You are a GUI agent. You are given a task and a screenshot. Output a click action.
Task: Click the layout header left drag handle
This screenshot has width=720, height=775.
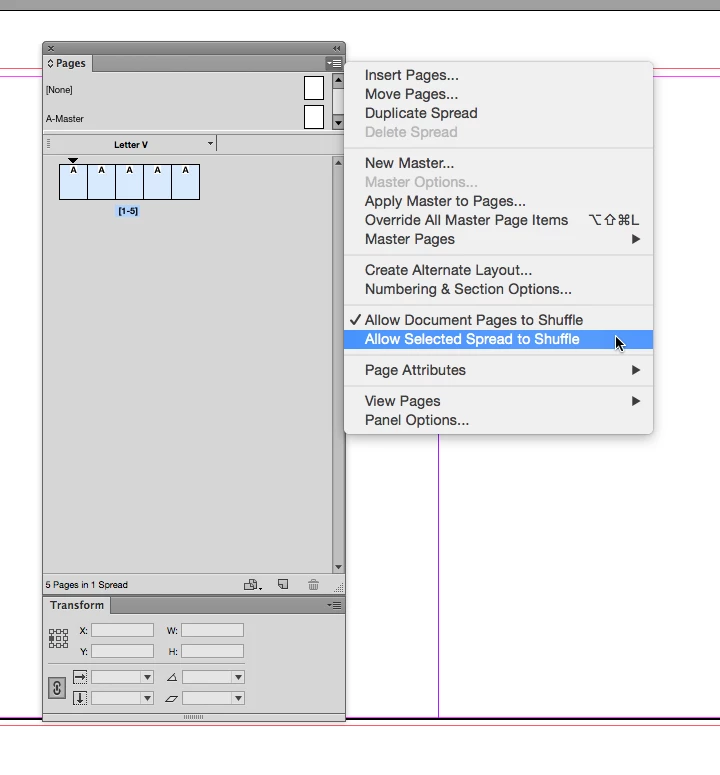48,144
